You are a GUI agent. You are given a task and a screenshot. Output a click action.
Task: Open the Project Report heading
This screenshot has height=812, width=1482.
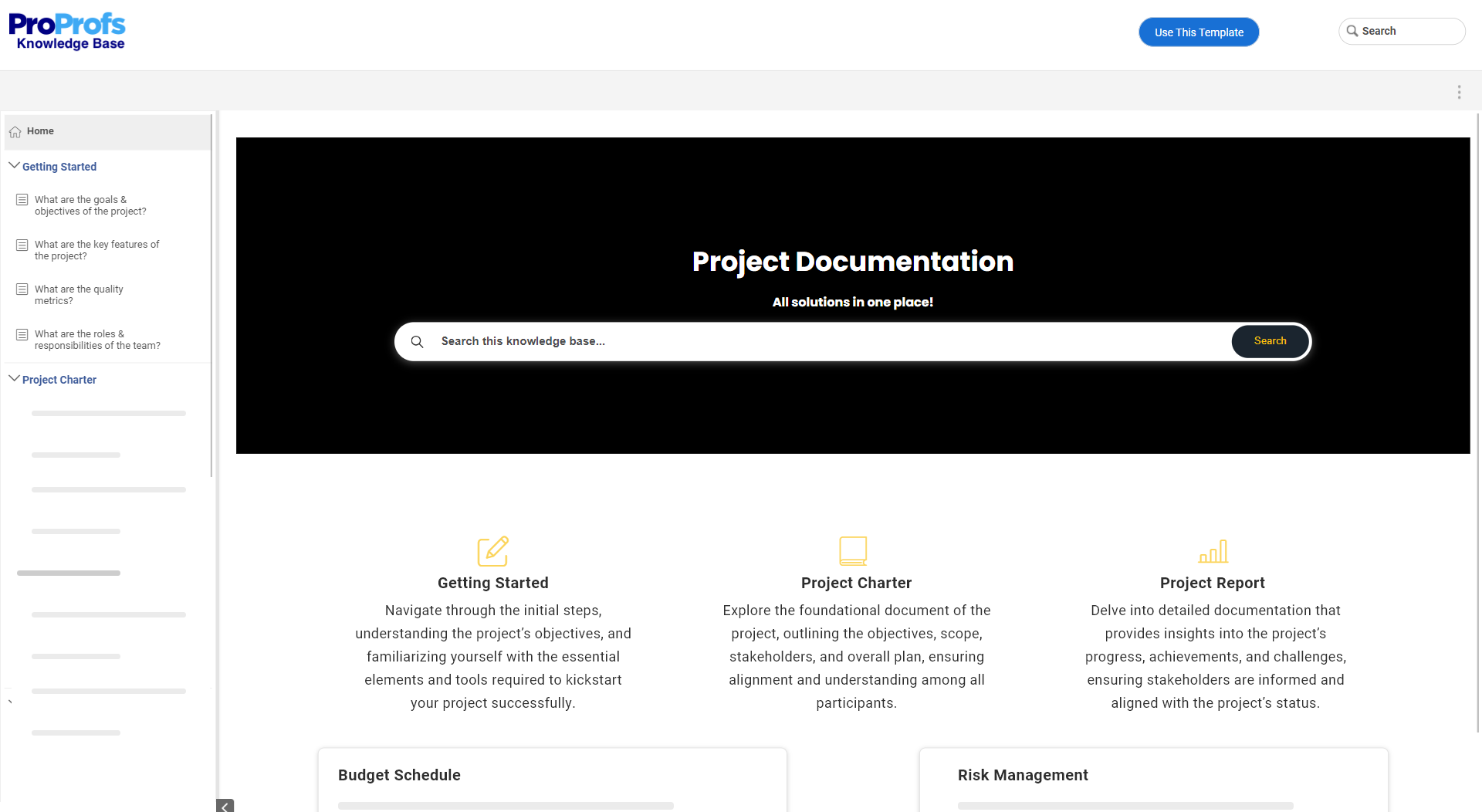point(1212,583)
